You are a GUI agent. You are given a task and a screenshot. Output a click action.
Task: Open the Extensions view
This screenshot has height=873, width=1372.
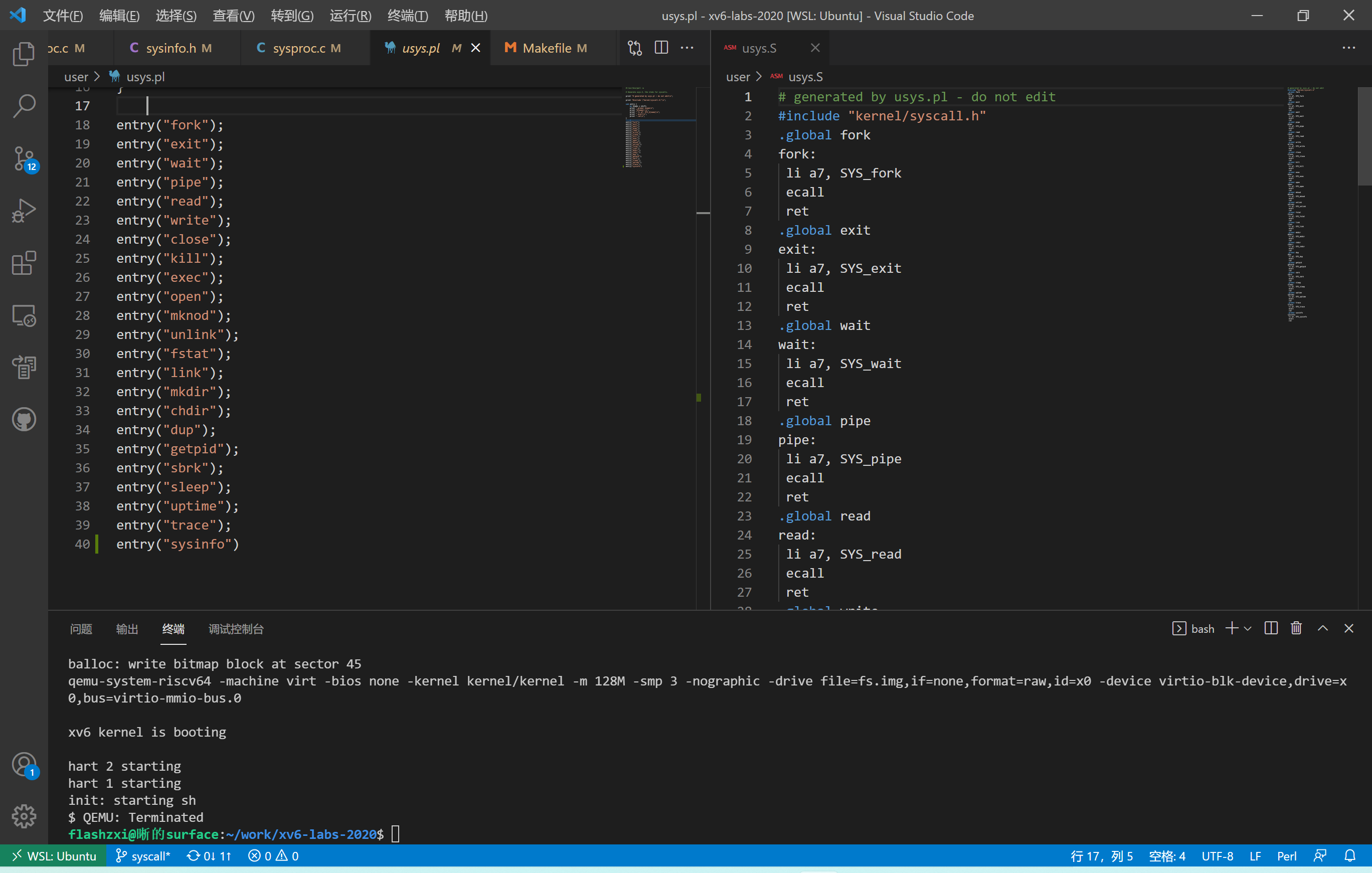point(24,263)
